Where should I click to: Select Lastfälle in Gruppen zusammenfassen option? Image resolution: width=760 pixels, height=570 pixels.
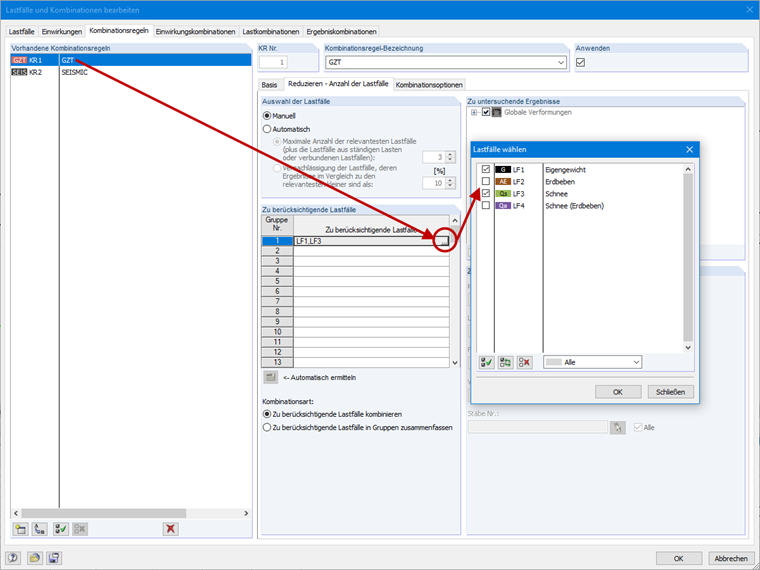(x=267, y=428)
